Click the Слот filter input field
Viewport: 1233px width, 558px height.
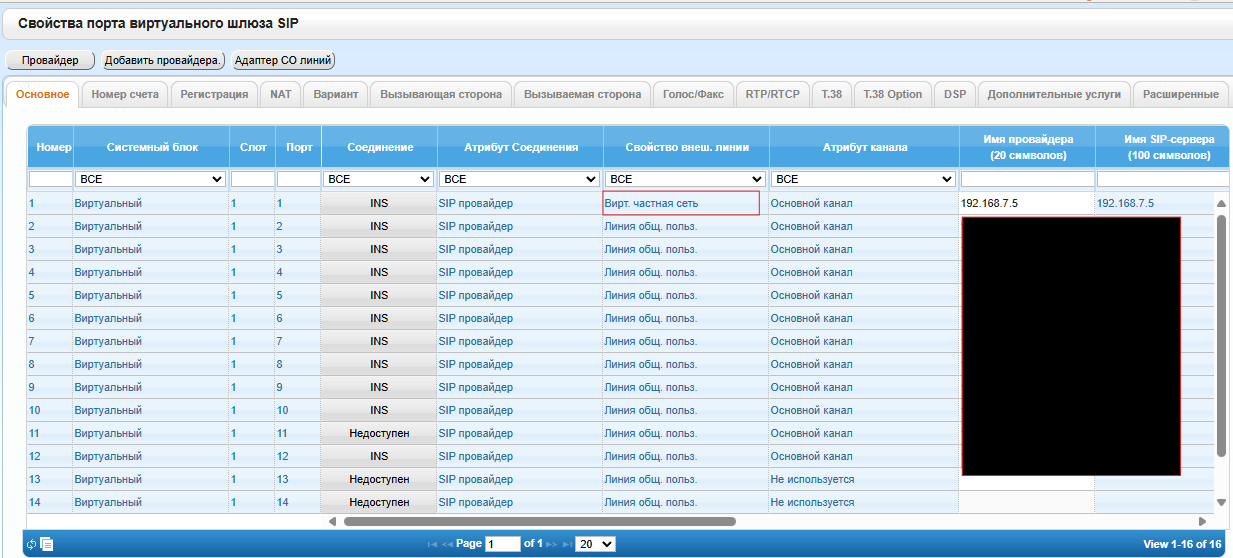click(252, 179)
